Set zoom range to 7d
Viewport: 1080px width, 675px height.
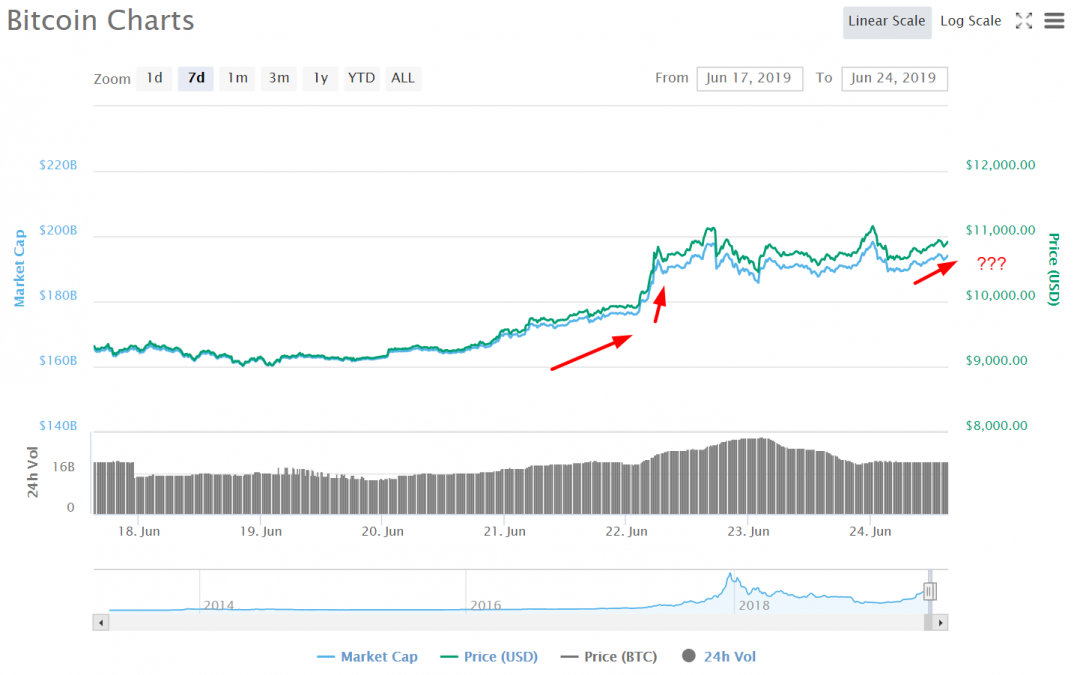[196, 79]
